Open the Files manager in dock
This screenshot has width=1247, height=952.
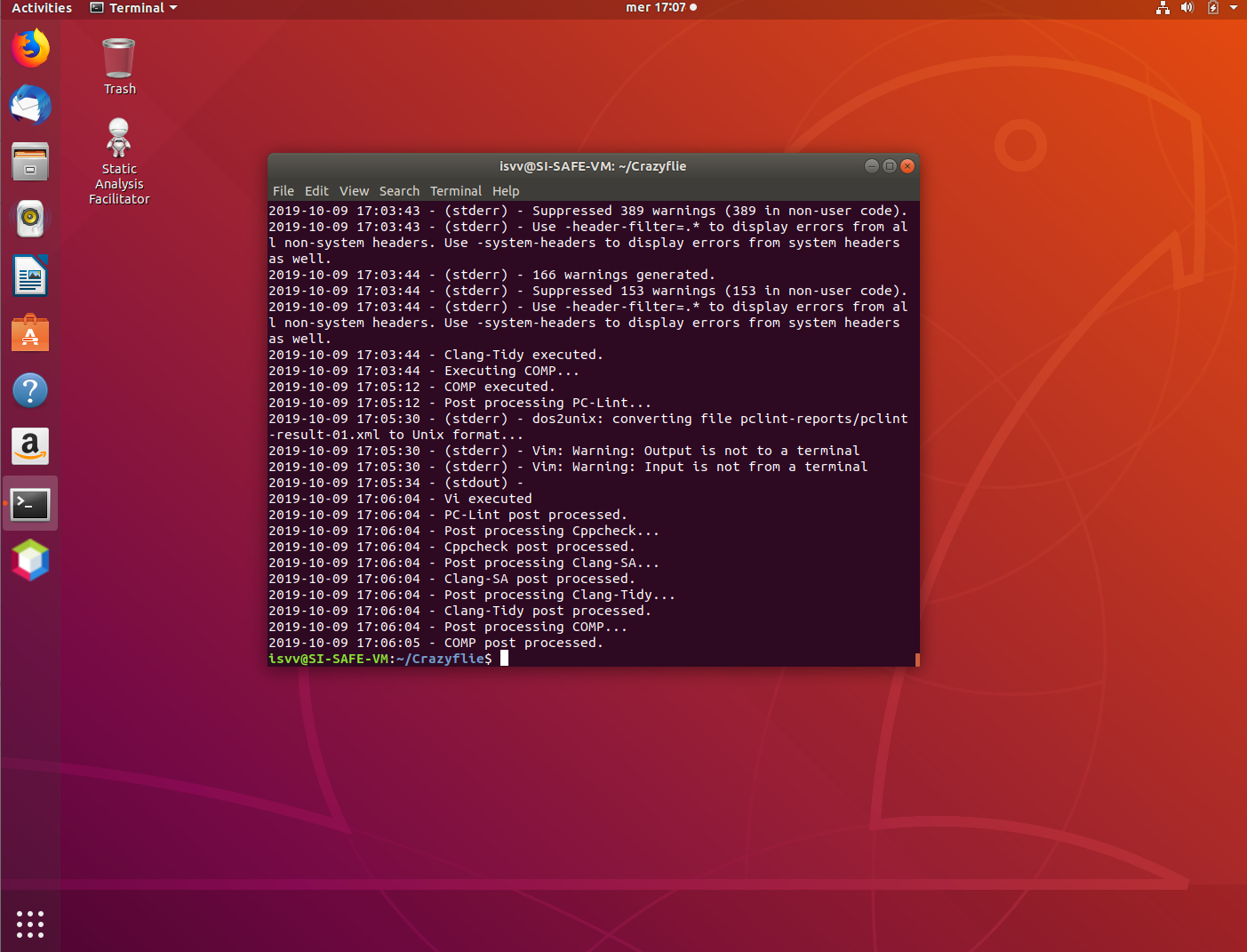[x=30, y=163]
